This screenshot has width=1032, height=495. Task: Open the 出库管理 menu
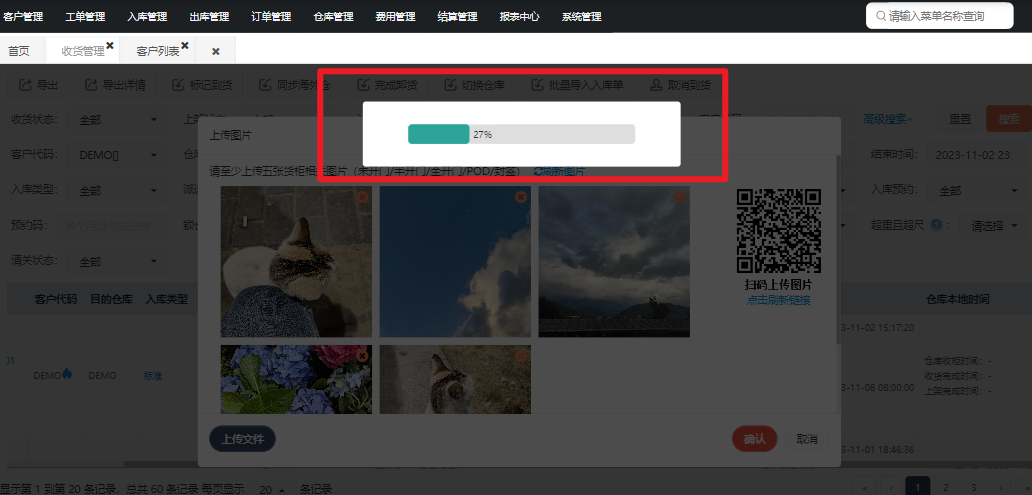point(209,16)
